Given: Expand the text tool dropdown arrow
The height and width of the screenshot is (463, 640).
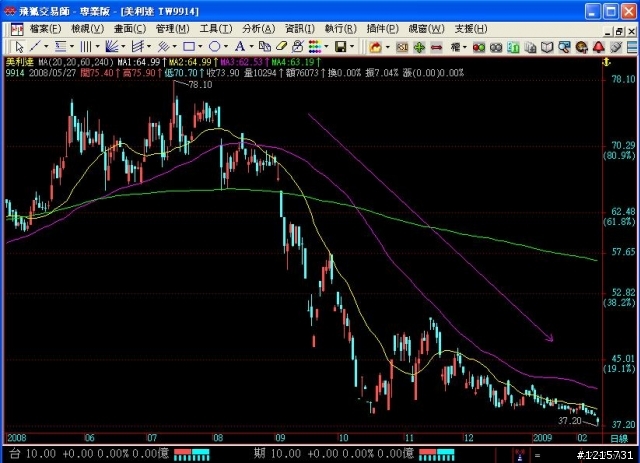Looking at the screenshot, I should 251,47.
